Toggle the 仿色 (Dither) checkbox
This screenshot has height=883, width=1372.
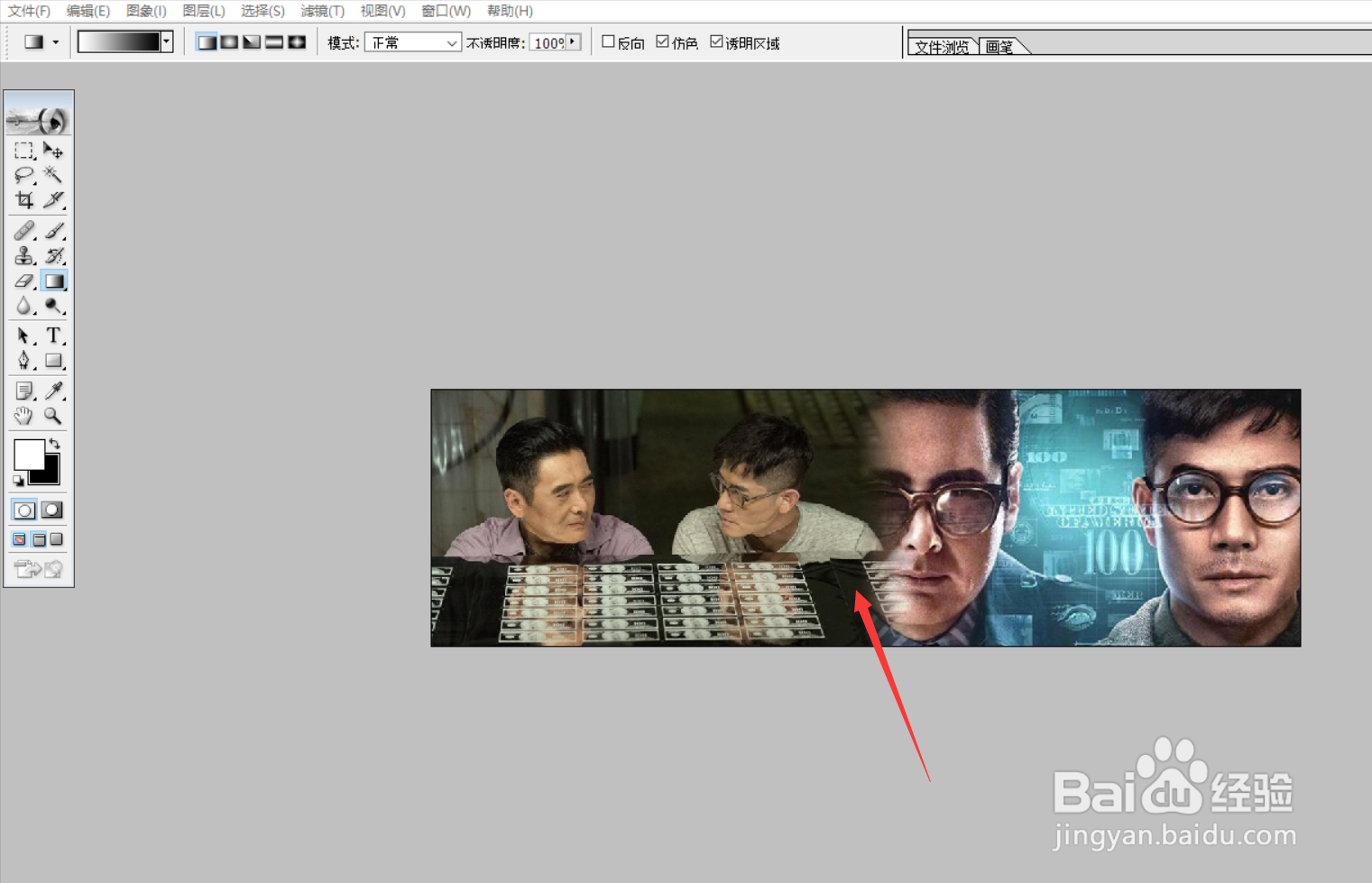point(663,41)
